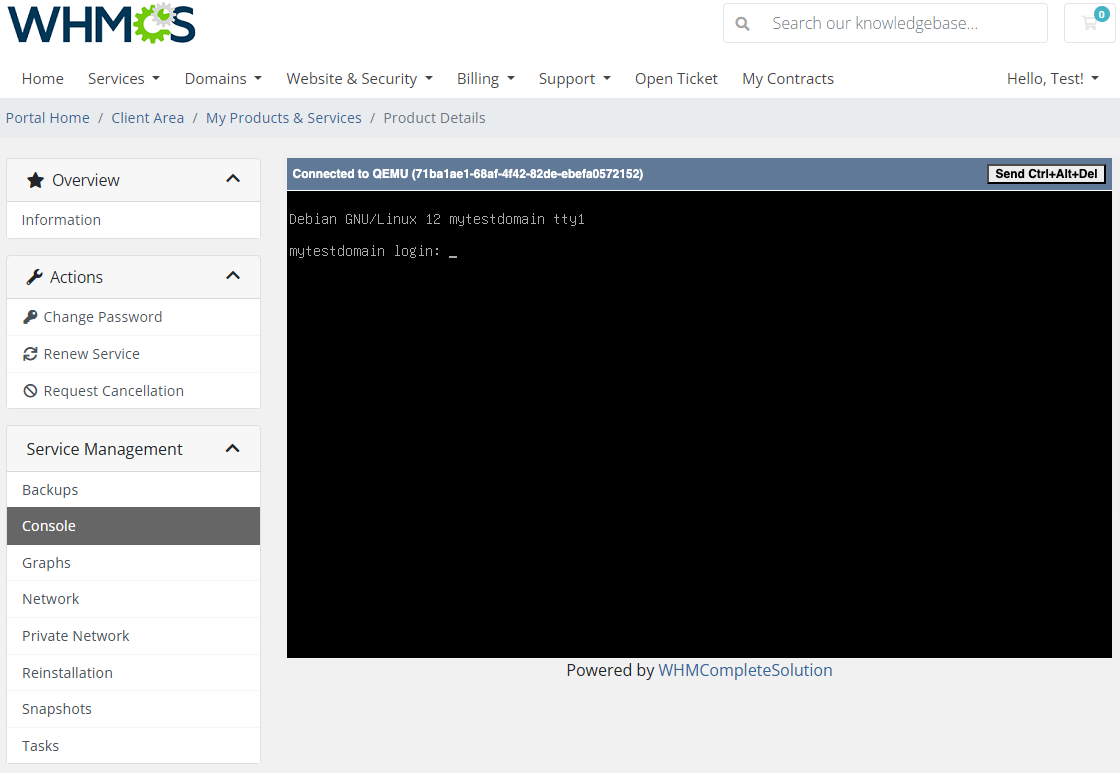Click the WHMCS logo
The width and height of the screenshot is (1120, 773).
click(x=101, y=23)
